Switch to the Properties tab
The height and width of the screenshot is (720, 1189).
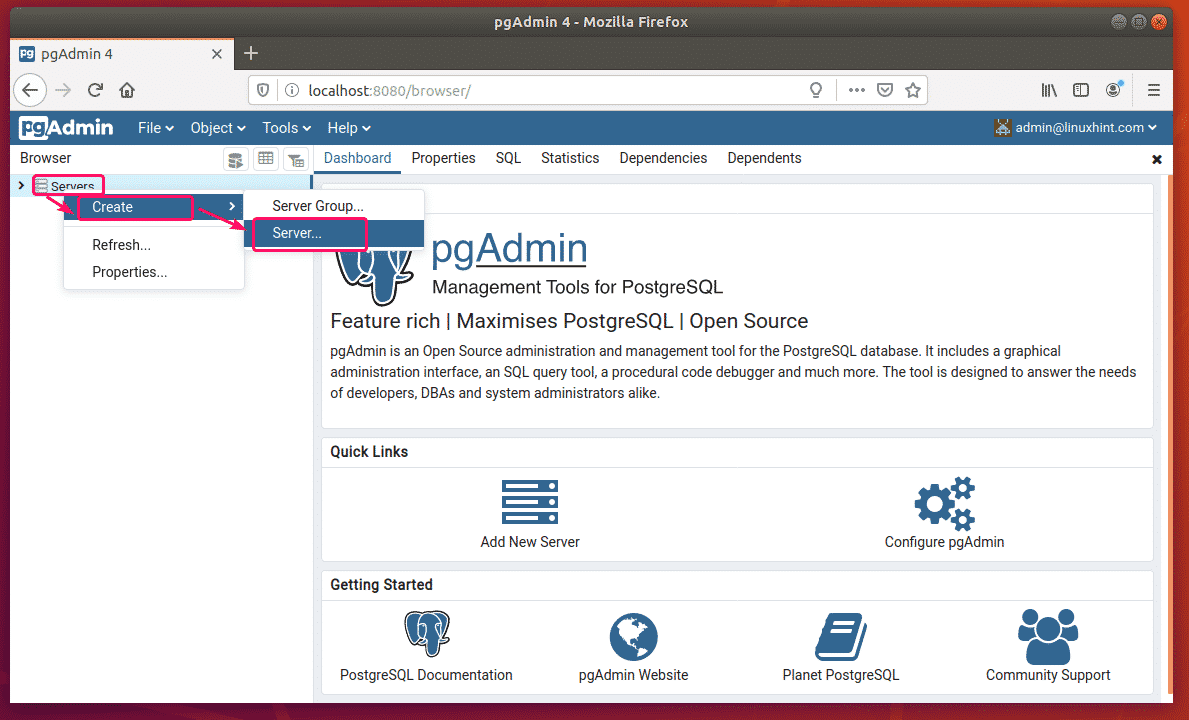coord(444,158)
